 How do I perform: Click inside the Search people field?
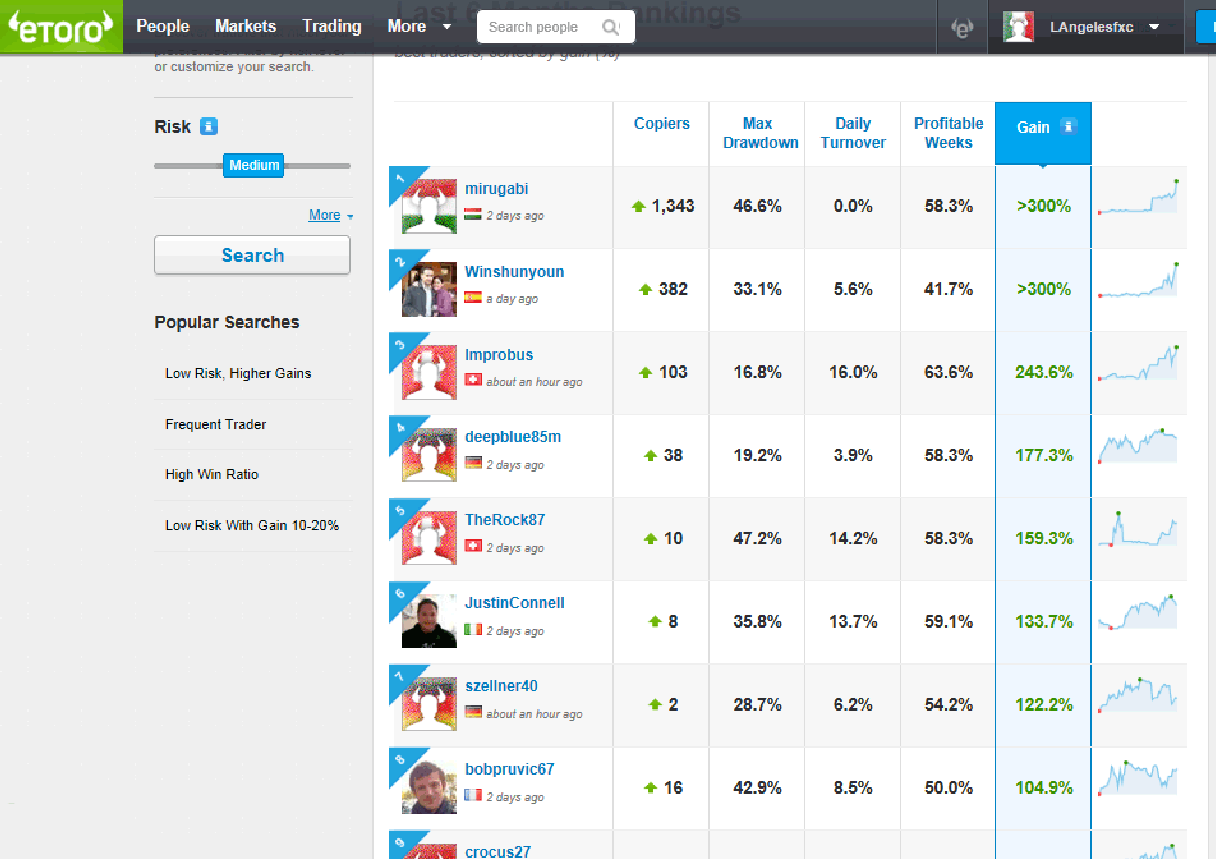[x=555, y=27]
